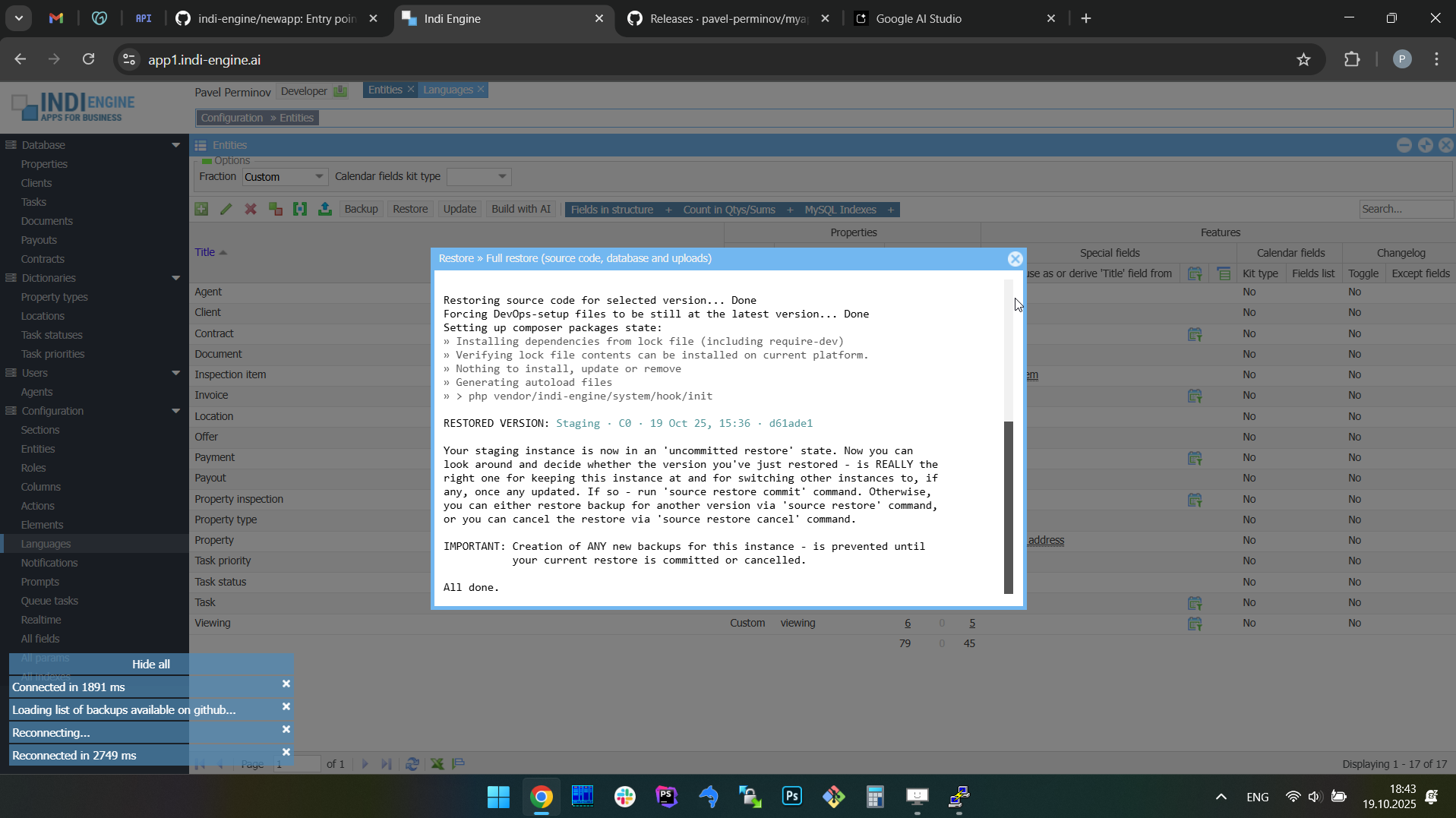Click the green pencil edit icon
This screenshot has width=1456, height=818.
coord(226,210)
